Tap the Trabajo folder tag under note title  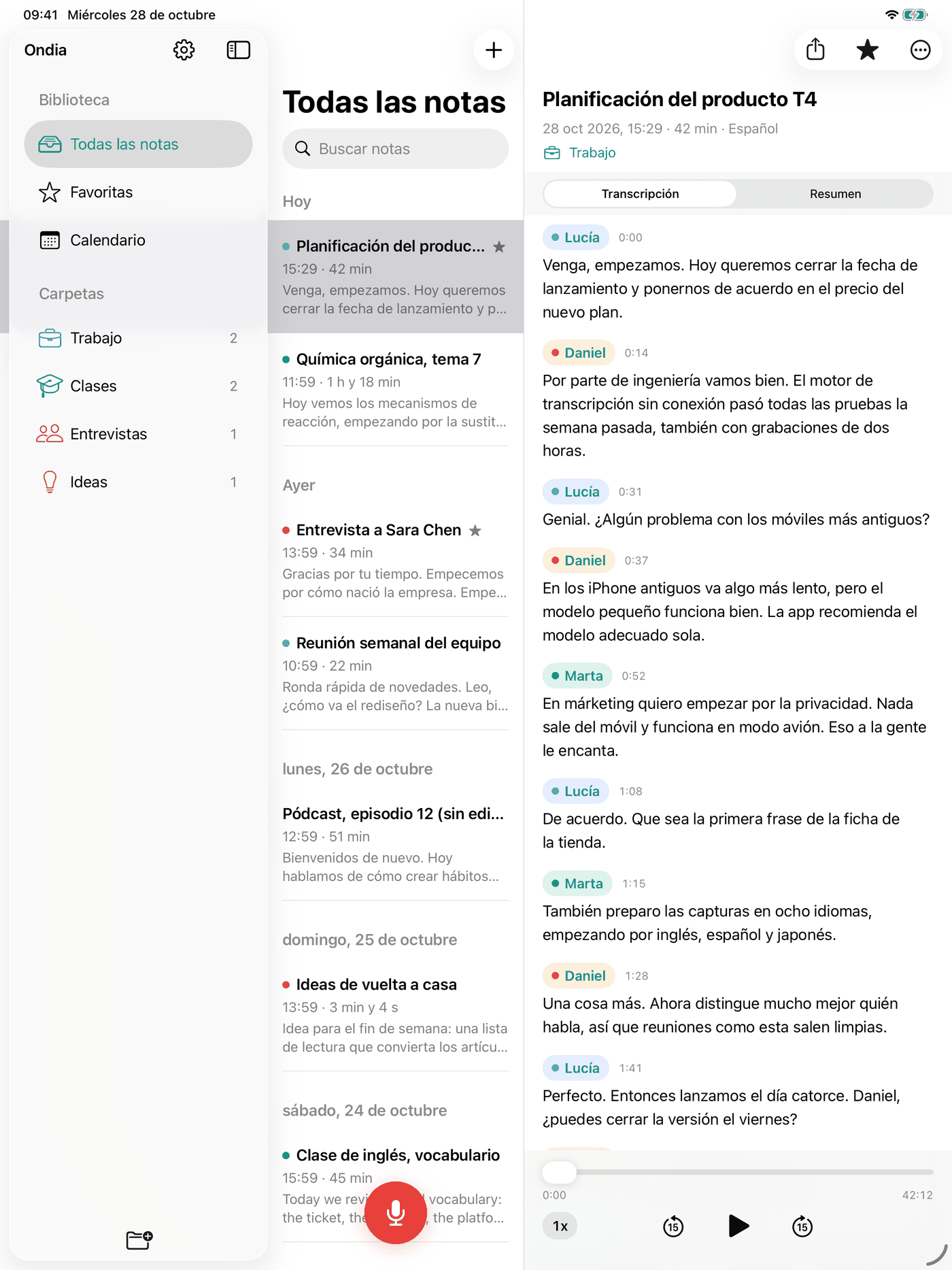(x=580, y=153)
